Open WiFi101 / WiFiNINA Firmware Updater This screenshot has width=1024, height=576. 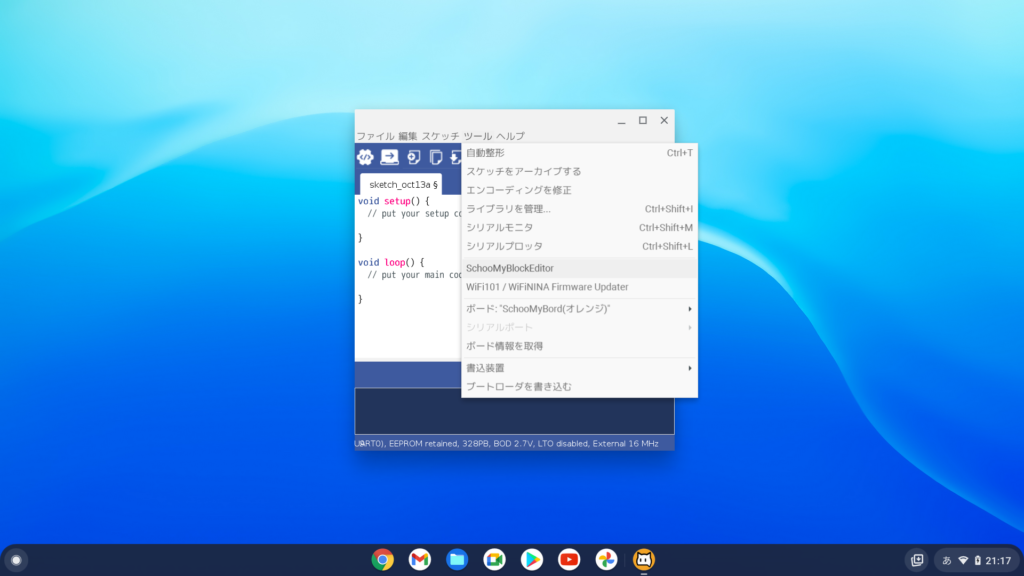579,287
